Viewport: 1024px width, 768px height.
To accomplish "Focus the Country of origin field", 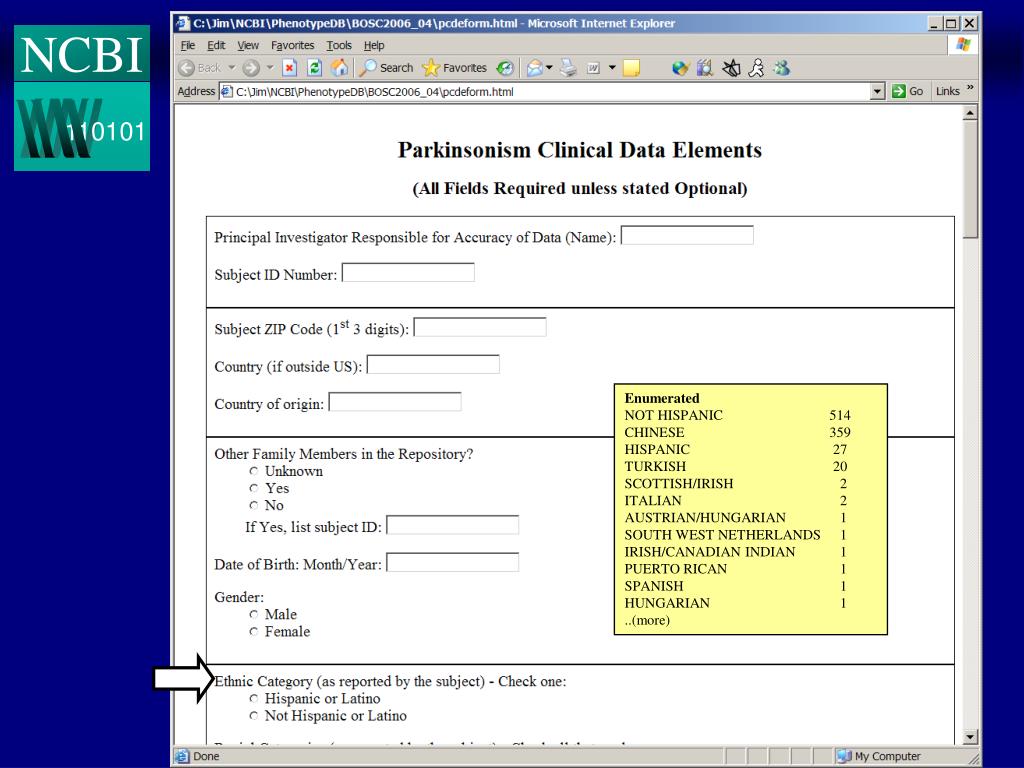I will pos(394,402).
